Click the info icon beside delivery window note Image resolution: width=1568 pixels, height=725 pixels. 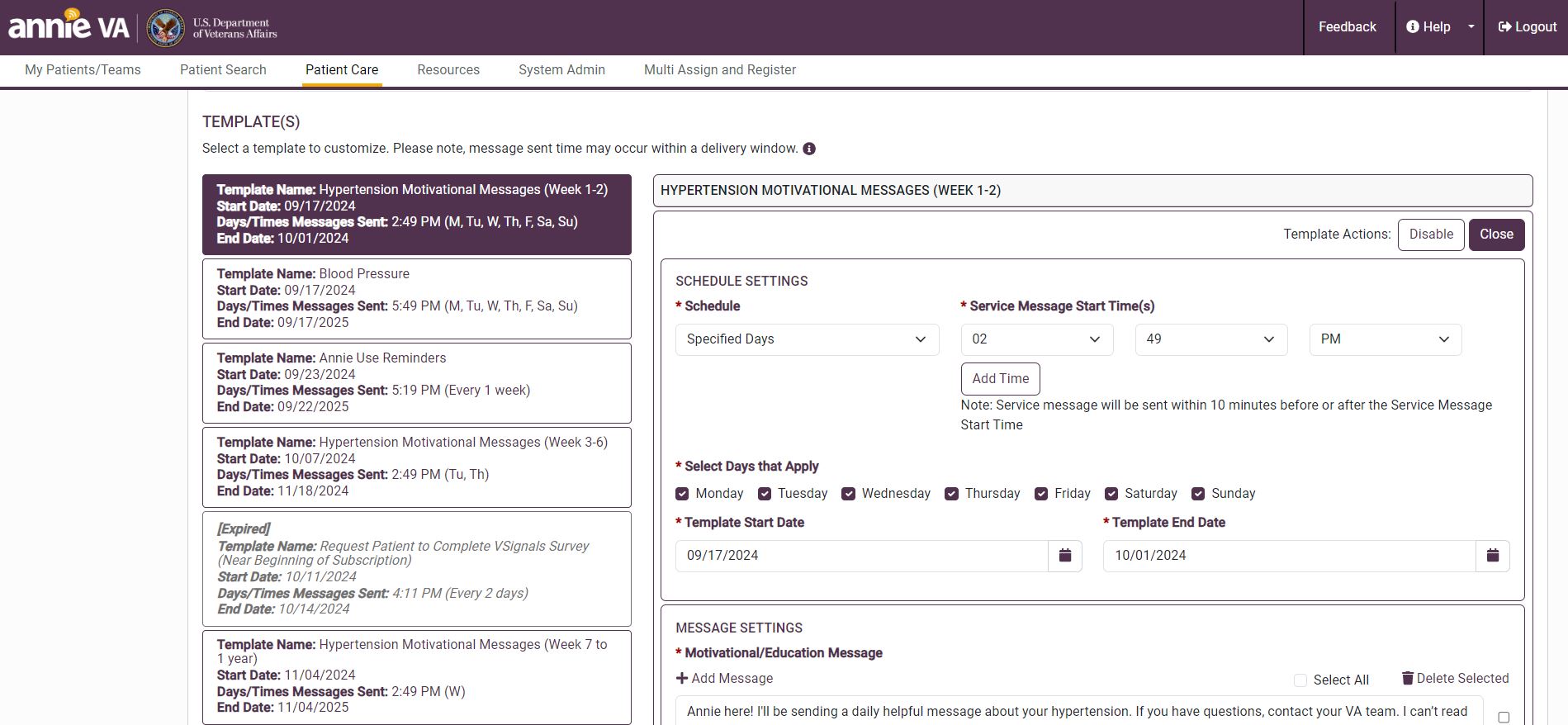point(809,149)
